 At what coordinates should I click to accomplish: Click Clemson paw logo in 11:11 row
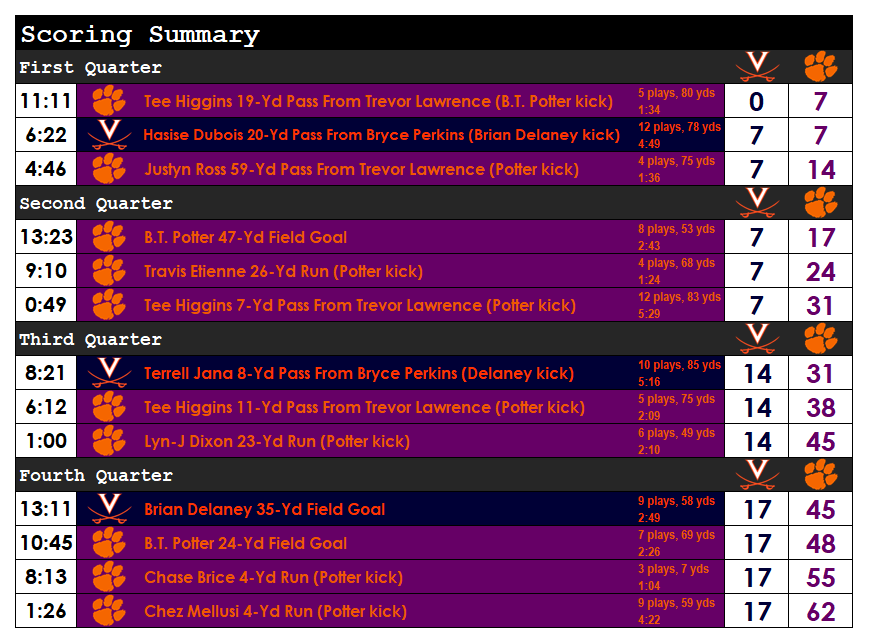(109, 101)
